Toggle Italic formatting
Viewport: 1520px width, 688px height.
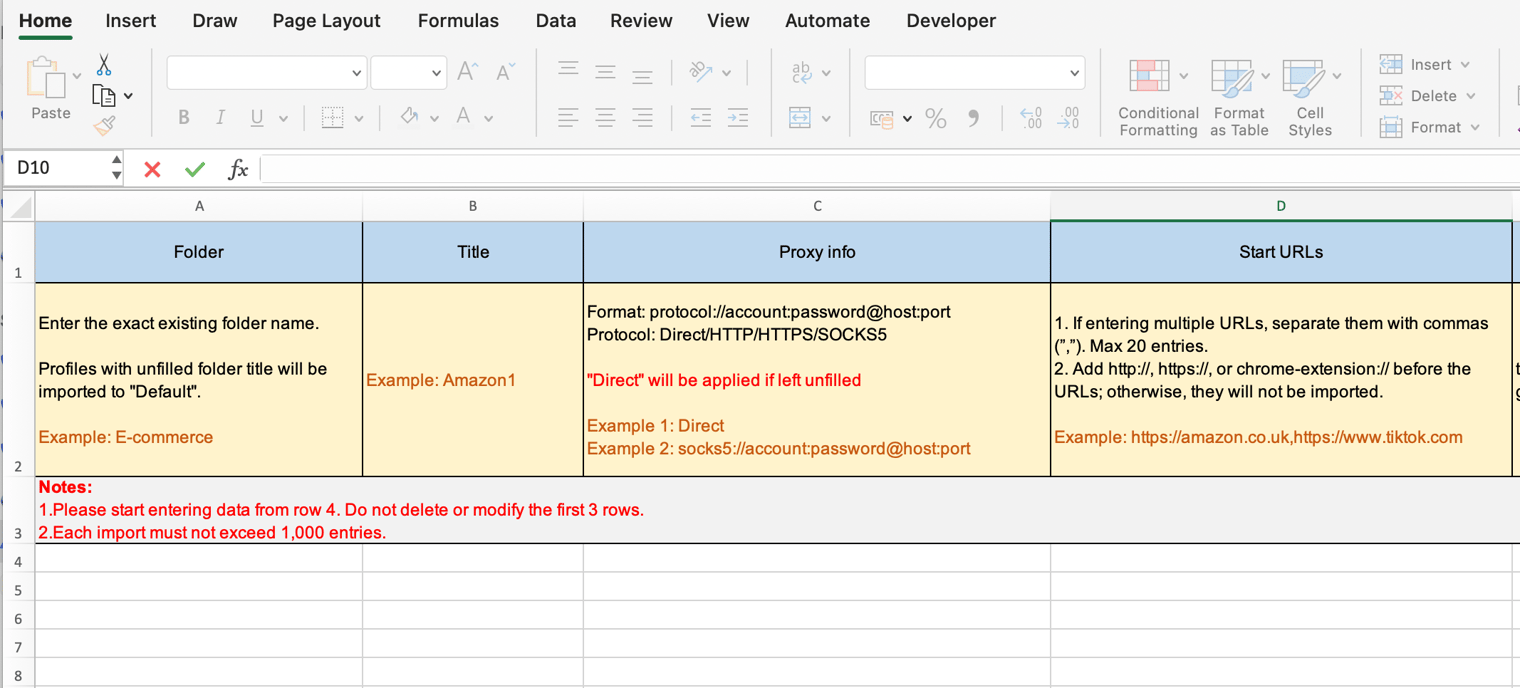220,118
